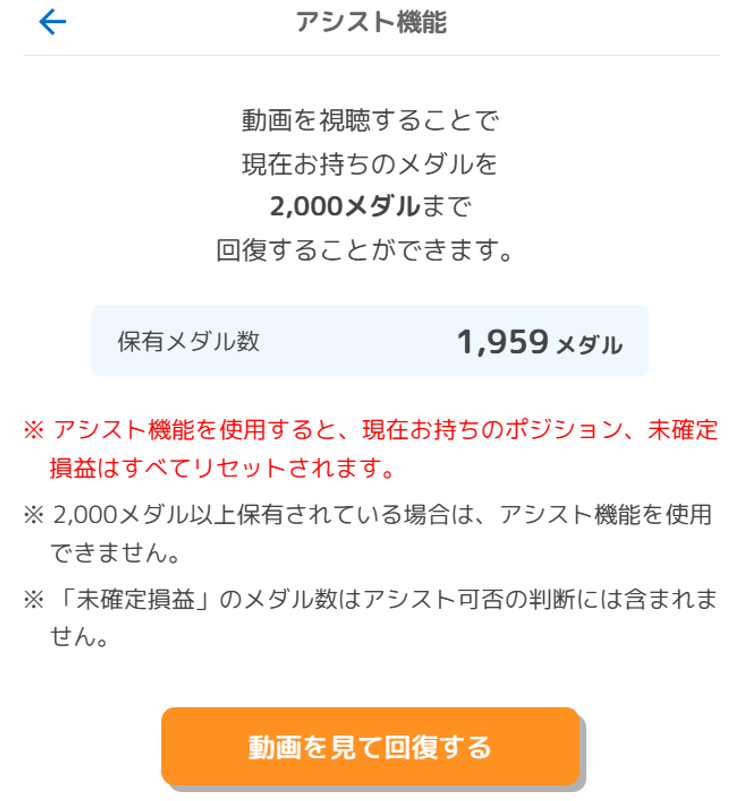
Task: Click the bold 2,000メダル text in description
Action: [345, 207]
